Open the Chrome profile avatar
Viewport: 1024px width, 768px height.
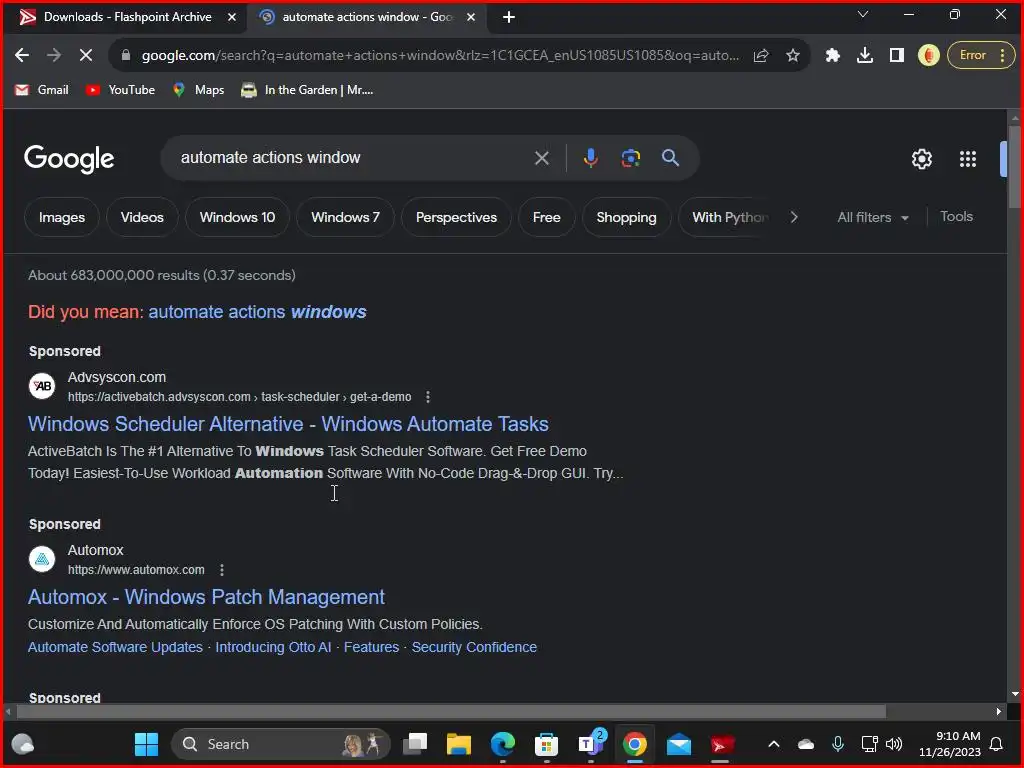[928, 56]
